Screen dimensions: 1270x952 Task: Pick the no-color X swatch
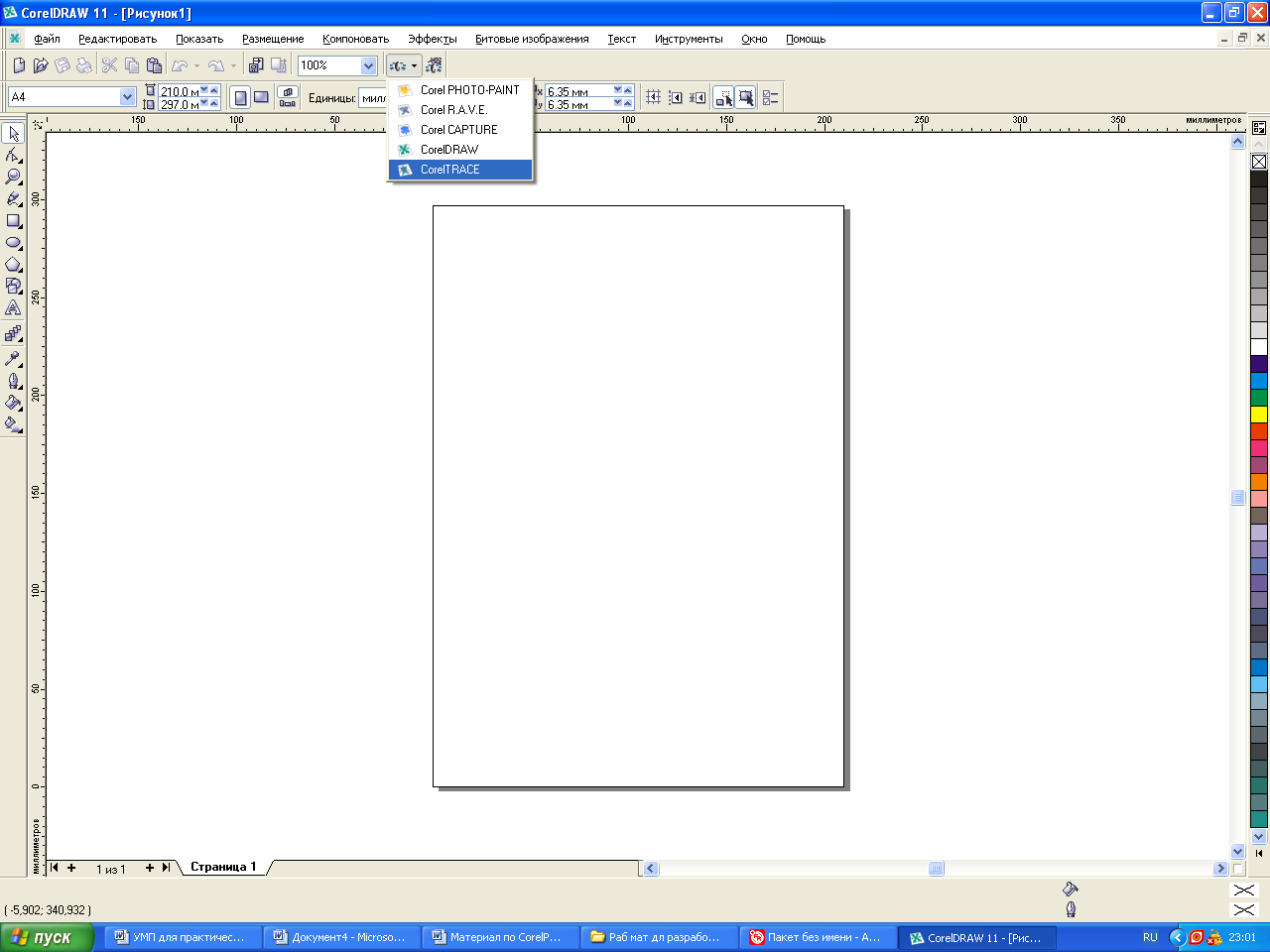pyautogui.click(x=1259, y=162)
